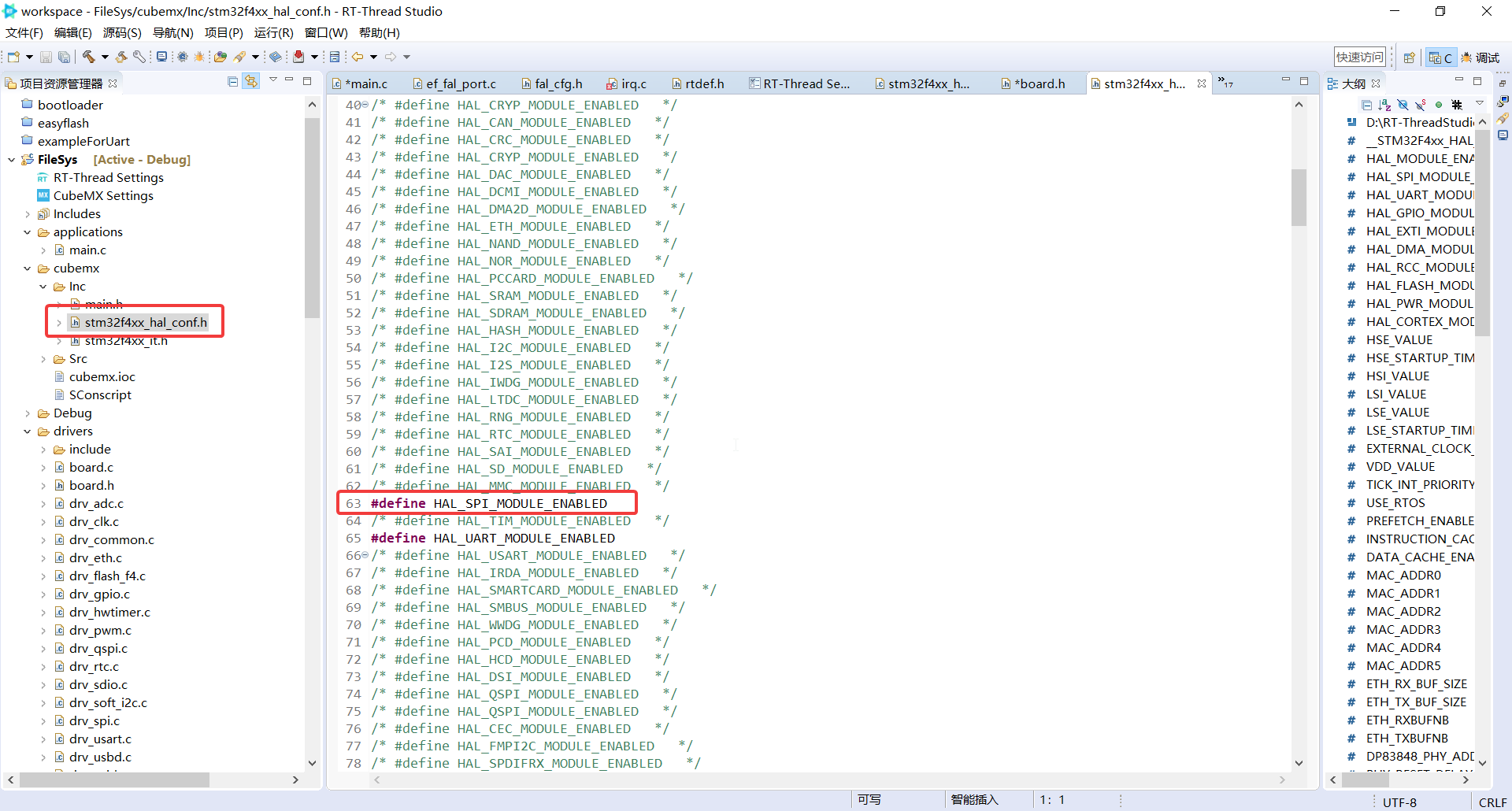
Task: Toggle hide fields filter in Outline
Action: (x=1403, y=104)
